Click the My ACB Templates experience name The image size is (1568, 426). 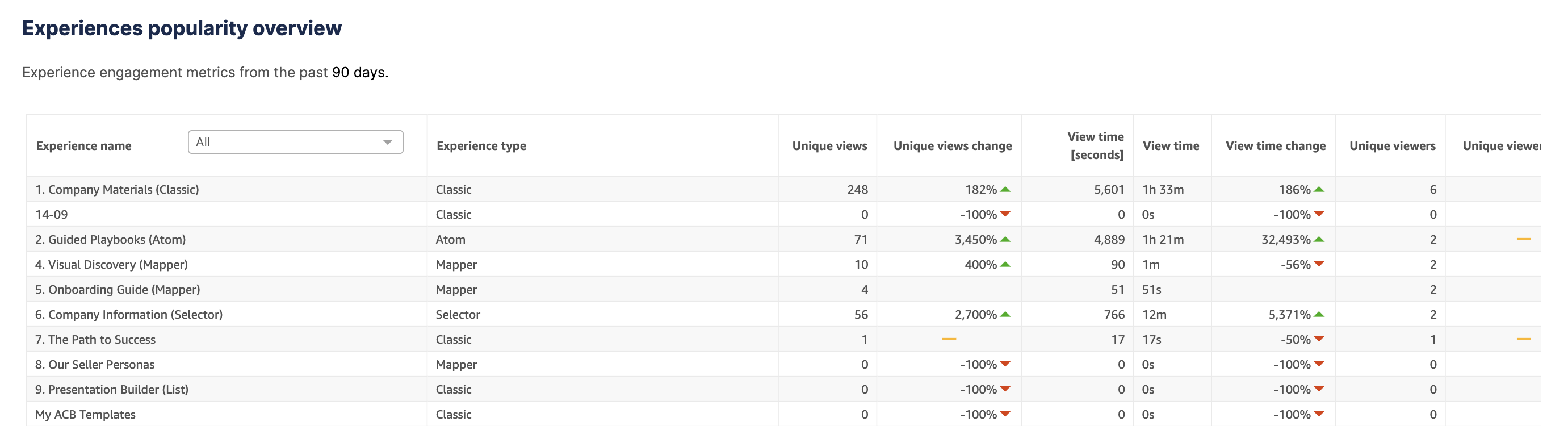(x=85, y=415)
